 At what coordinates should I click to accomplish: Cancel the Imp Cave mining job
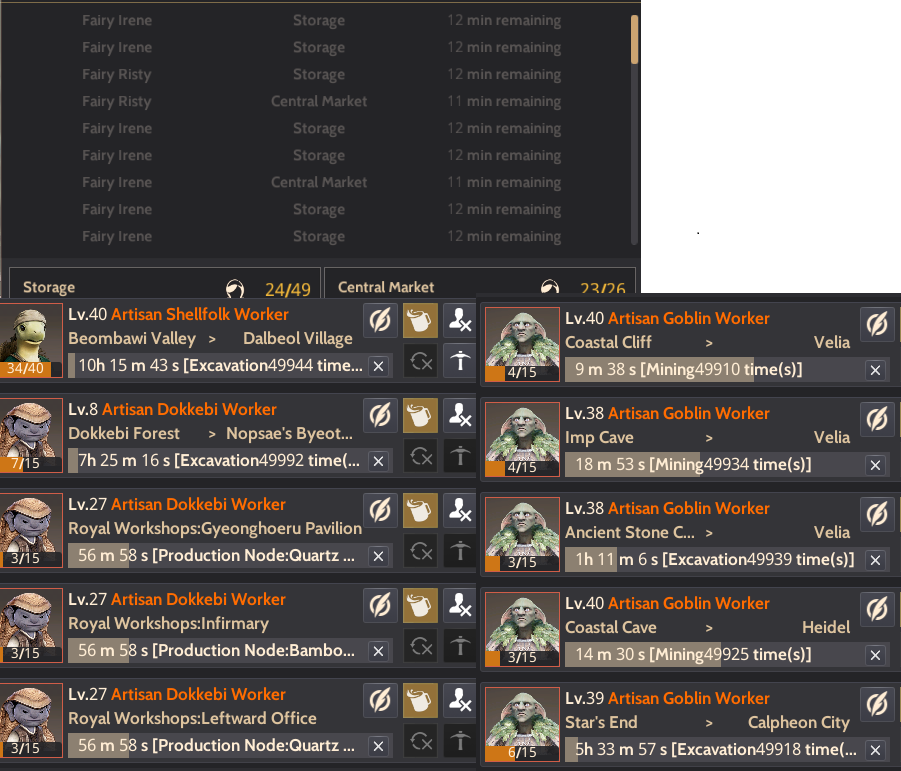[875, 465]
